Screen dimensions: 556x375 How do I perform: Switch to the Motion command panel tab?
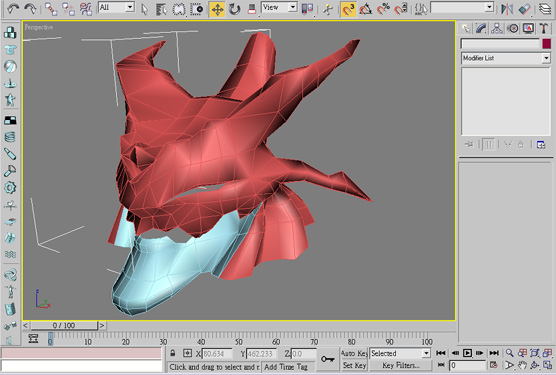pos(513,28)
